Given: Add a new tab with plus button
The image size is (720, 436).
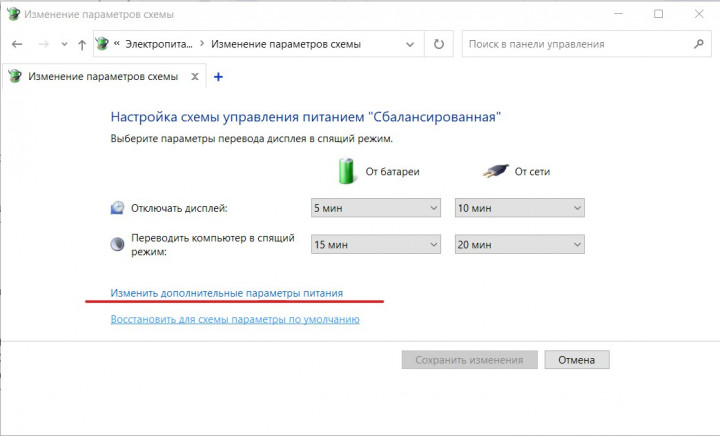Looking at the screenshot, I should click(219, 76).
